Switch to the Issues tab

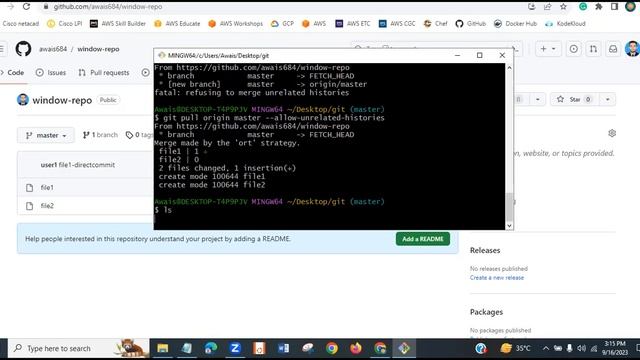coord(51,73)
